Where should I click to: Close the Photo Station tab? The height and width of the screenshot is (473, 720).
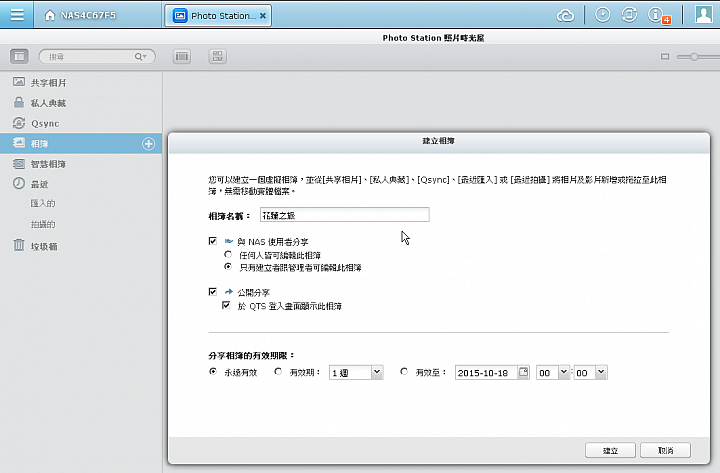(263, 16)
